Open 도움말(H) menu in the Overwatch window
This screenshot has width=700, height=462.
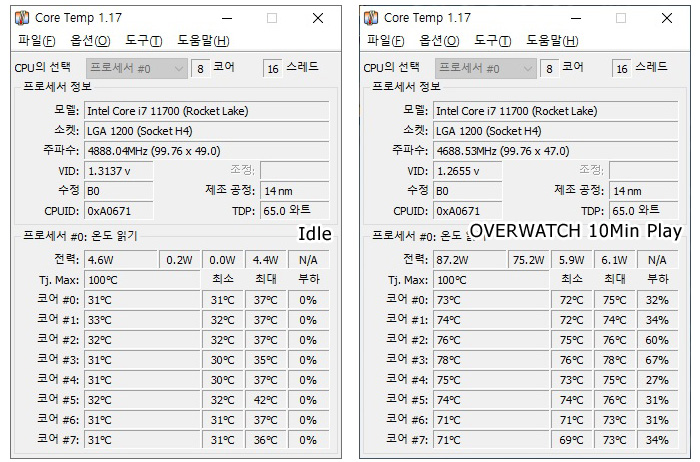pyautogui.click(x=552, y=41)
